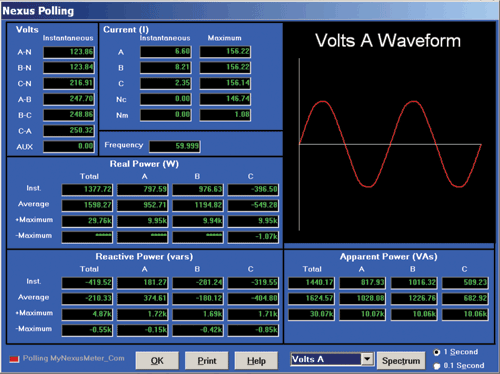The width and height of the screenshot is (500, 374).
Task: Click Reactive Power total average -210.33
Action: 87,298
